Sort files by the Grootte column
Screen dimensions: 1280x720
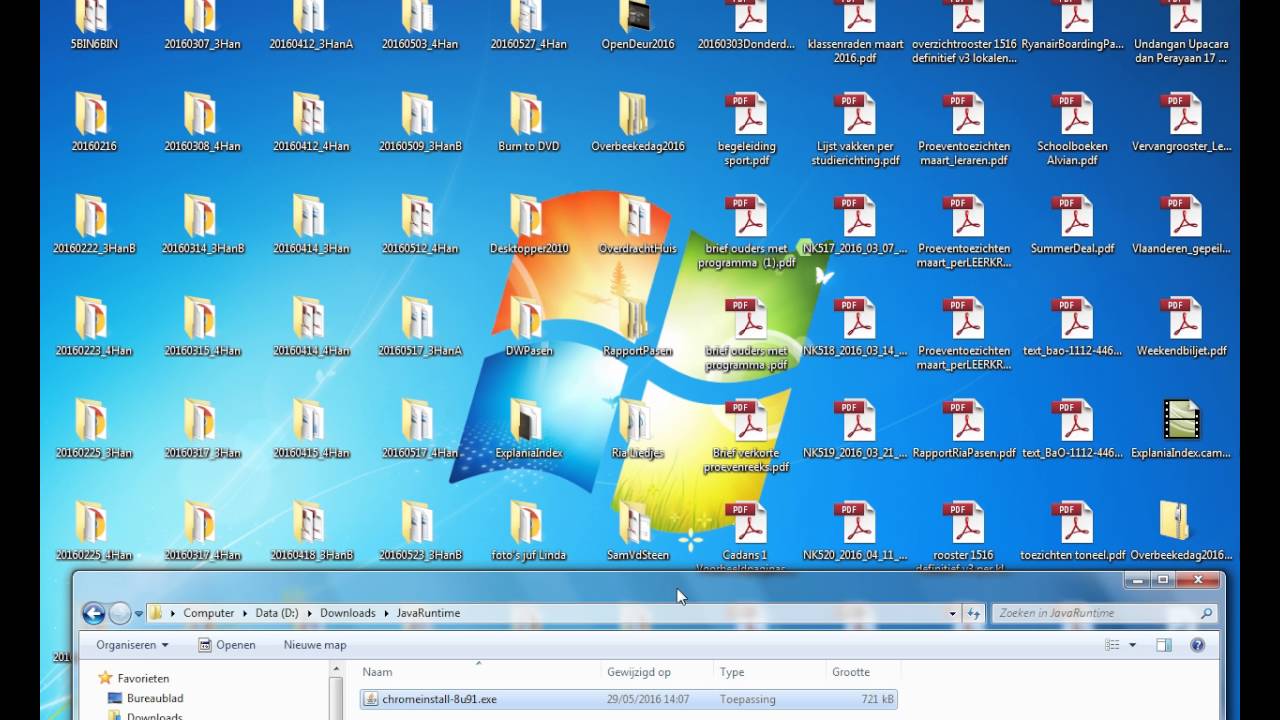point(862,672)
